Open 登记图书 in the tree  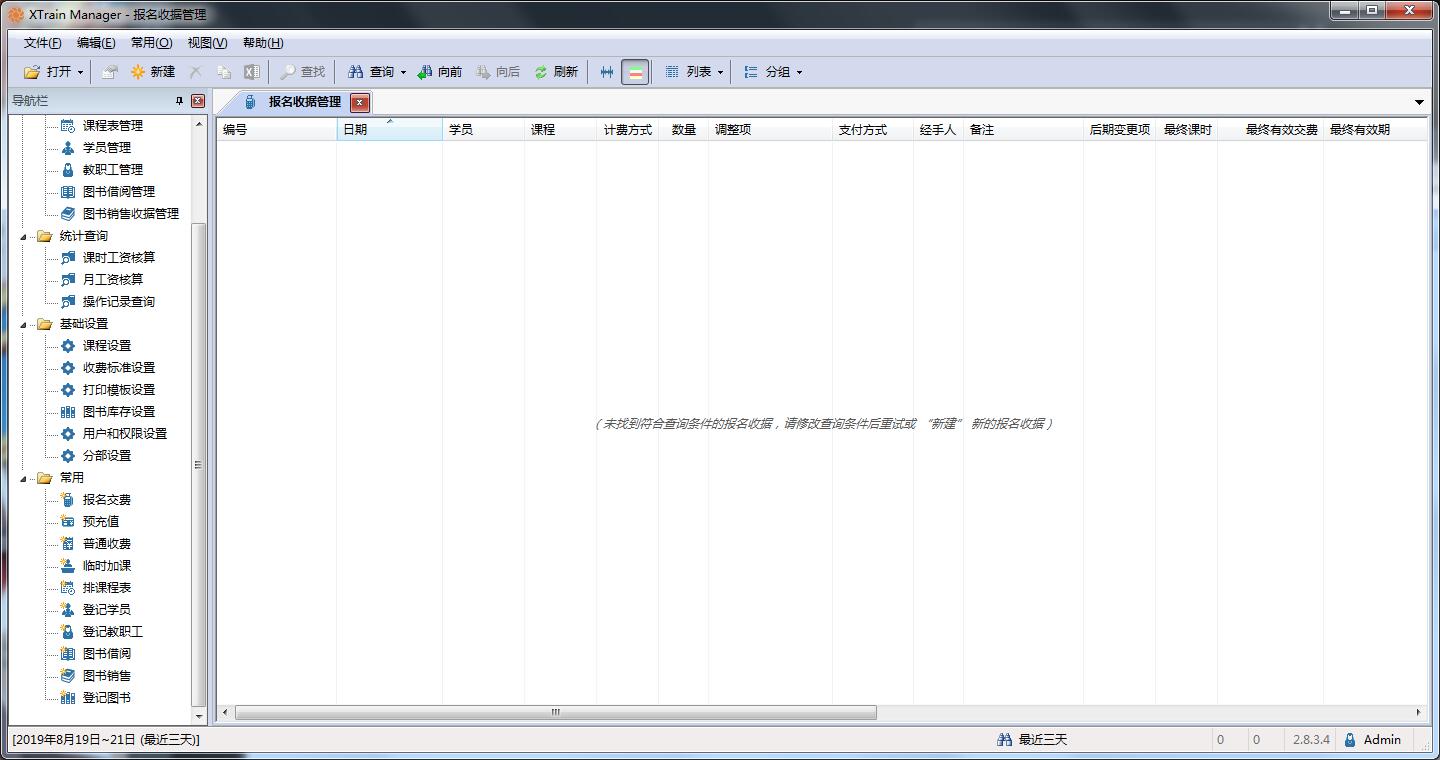pyautogui.click(x=106, y=698)
